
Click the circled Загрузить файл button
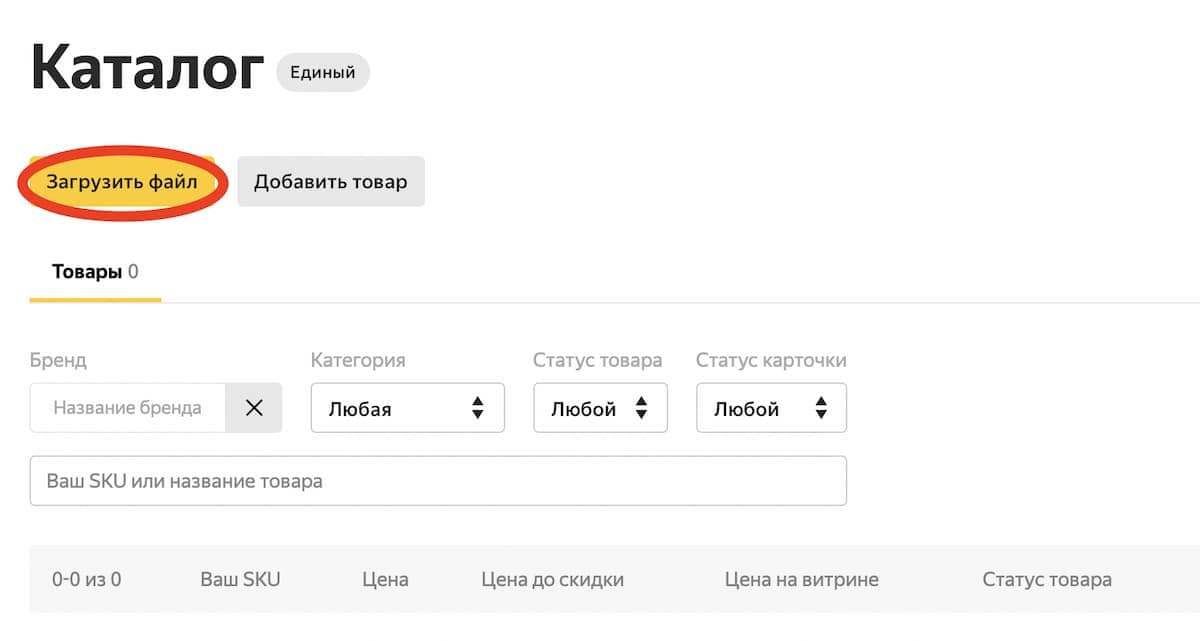tap(122, 182)
